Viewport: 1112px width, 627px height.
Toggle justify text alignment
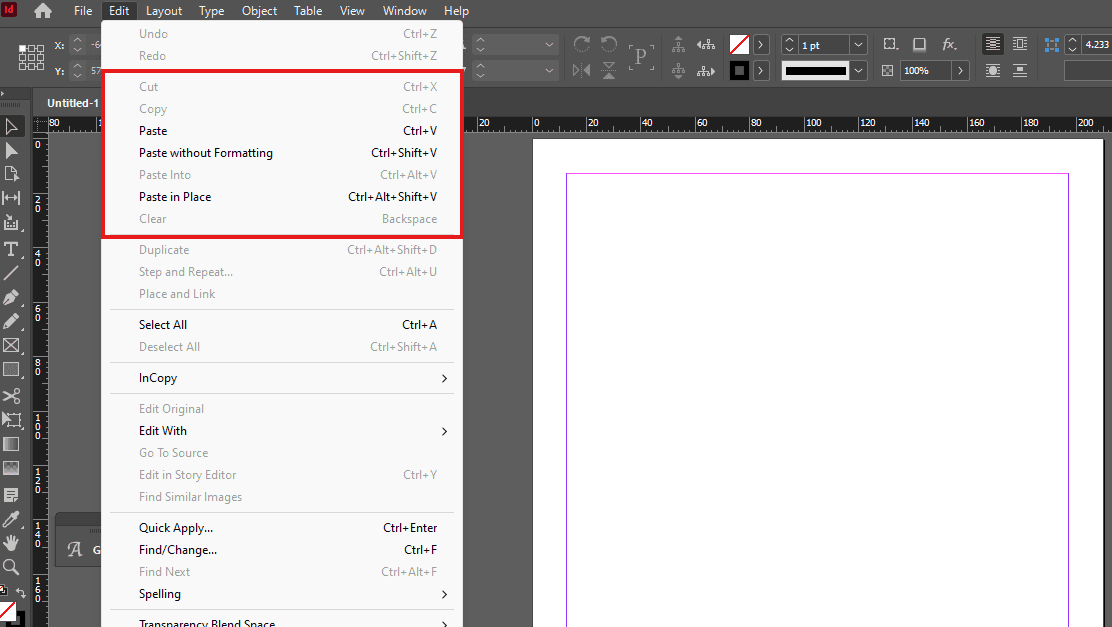1020,44
